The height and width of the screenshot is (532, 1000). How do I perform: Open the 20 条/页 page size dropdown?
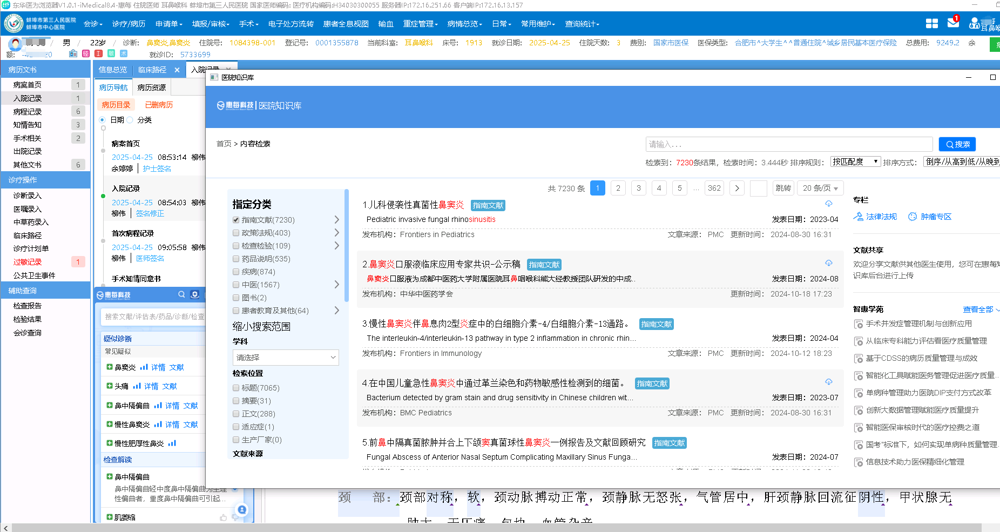click(x=820, y=188)
